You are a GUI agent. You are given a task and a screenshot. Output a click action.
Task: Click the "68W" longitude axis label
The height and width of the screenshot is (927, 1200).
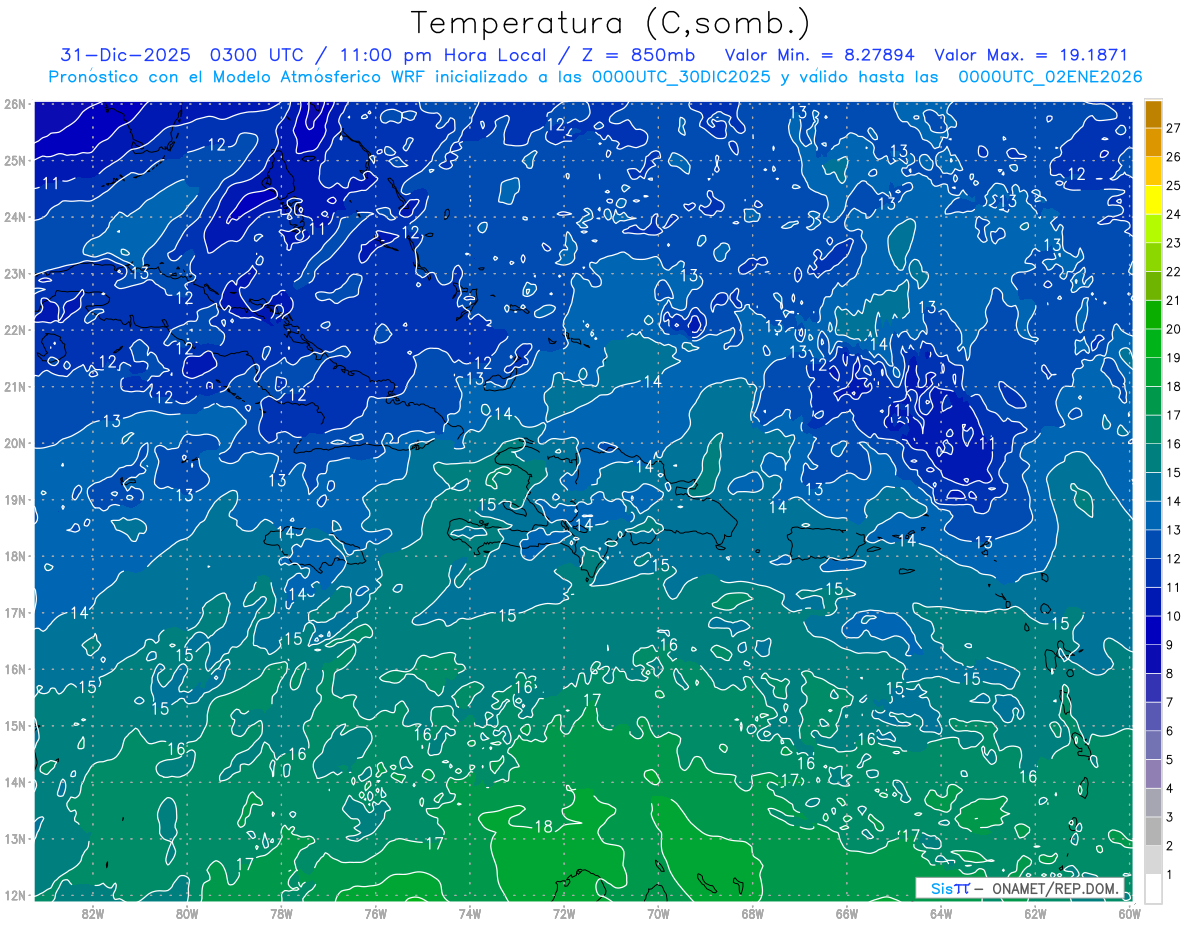[752, 912]
